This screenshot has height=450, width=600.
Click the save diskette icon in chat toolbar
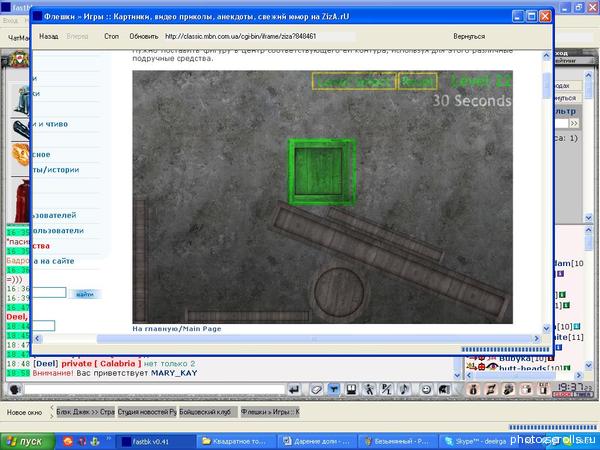pos(351,390)
